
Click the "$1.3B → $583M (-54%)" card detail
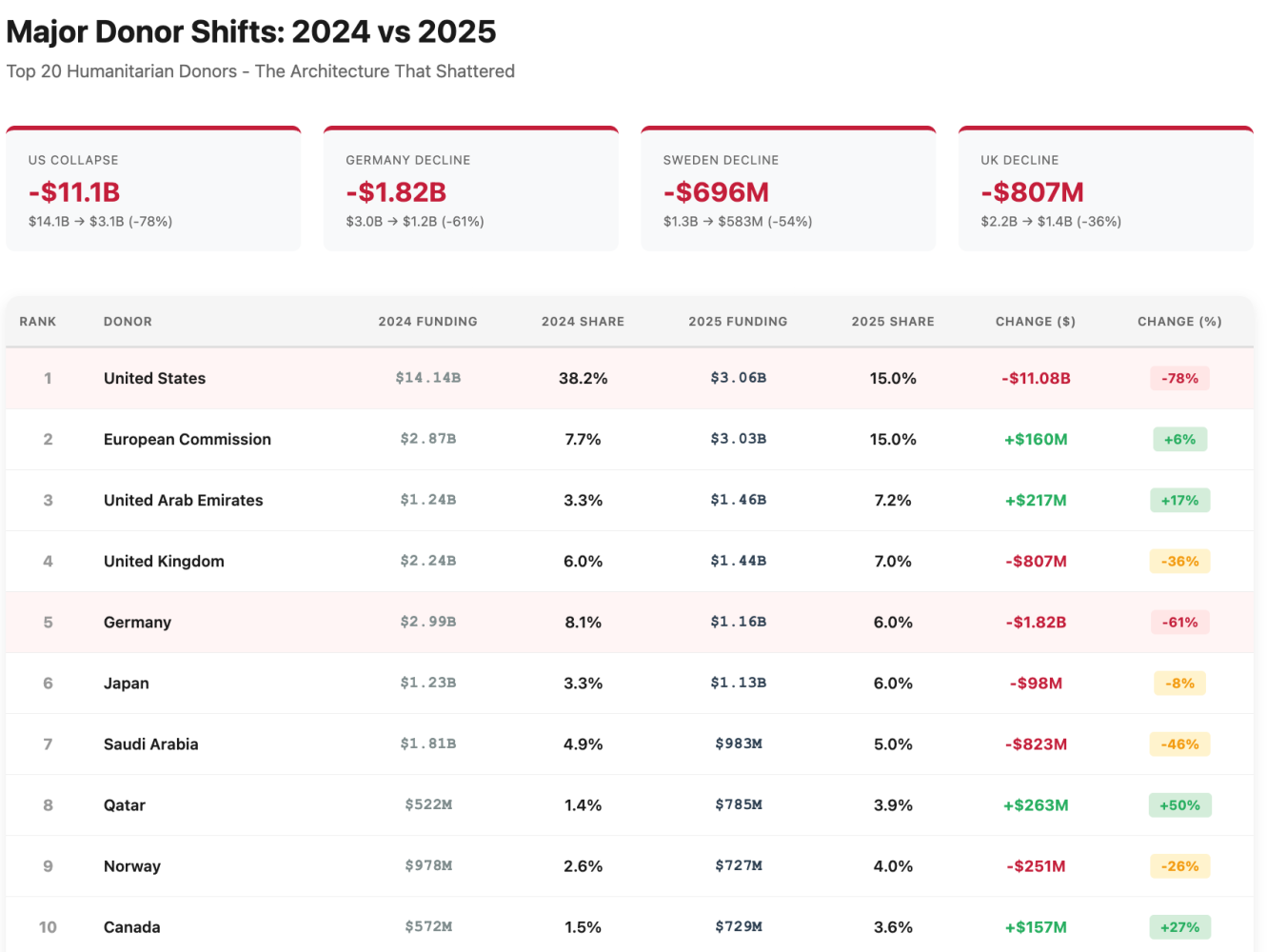click(738, 222)
